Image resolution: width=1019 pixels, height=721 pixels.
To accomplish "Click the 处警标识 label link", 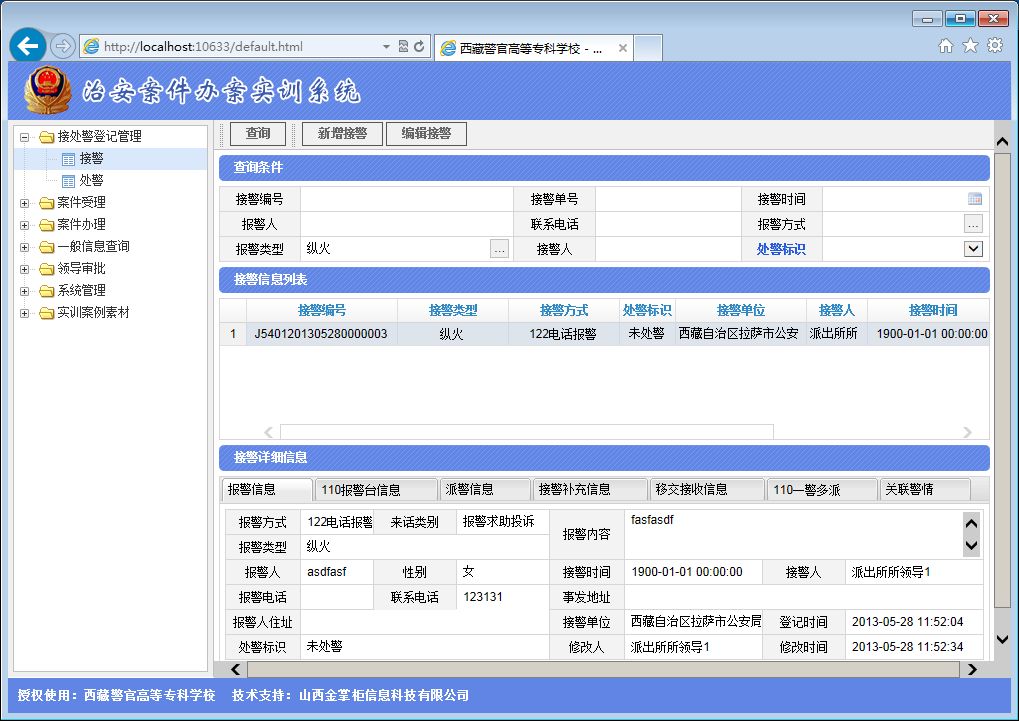I will click(780, 249).
